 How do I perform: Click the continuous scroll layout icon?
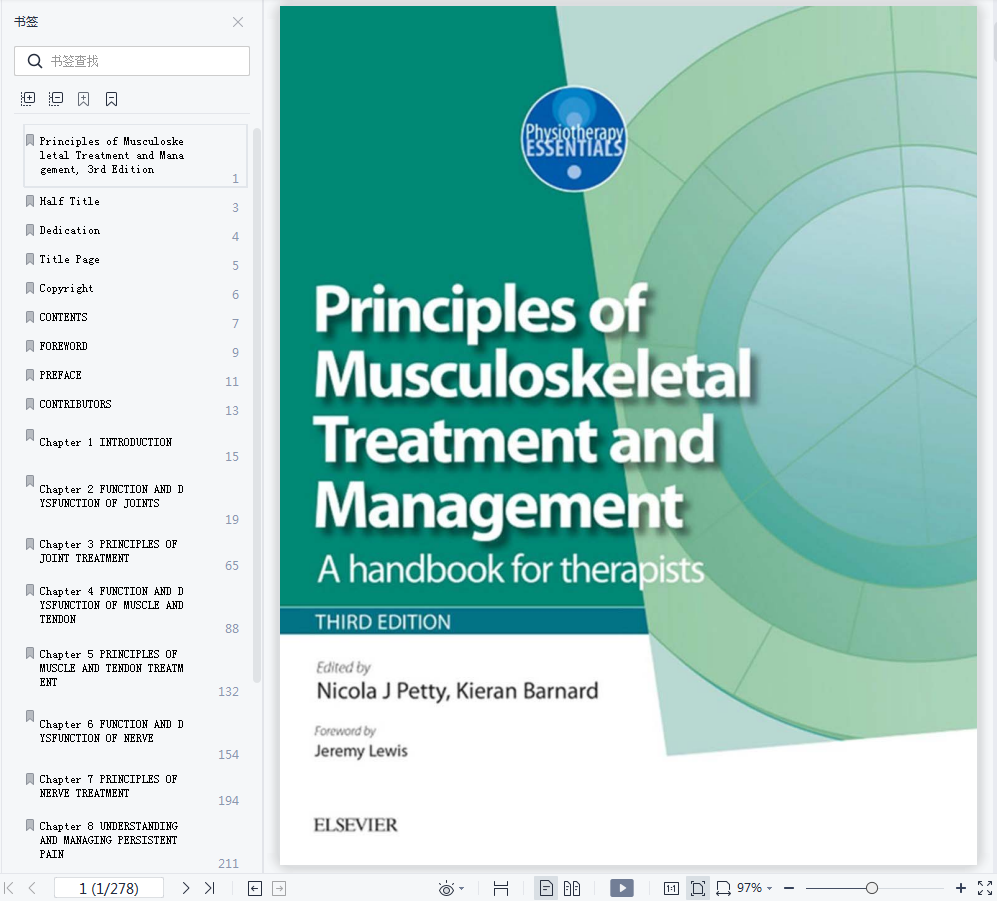[501, 888]
